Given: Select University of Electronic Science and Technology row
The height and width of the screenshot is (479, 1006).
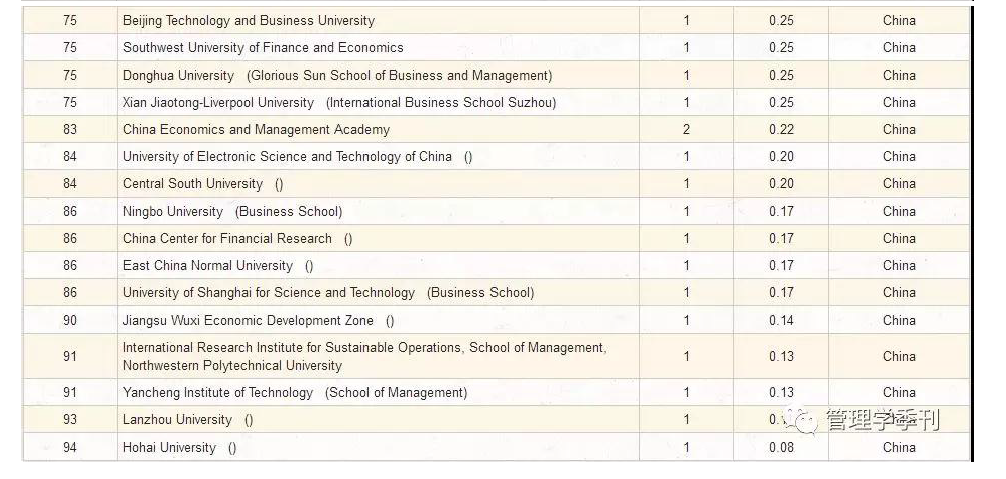Looking at the screenshot, I should (496, 156).
